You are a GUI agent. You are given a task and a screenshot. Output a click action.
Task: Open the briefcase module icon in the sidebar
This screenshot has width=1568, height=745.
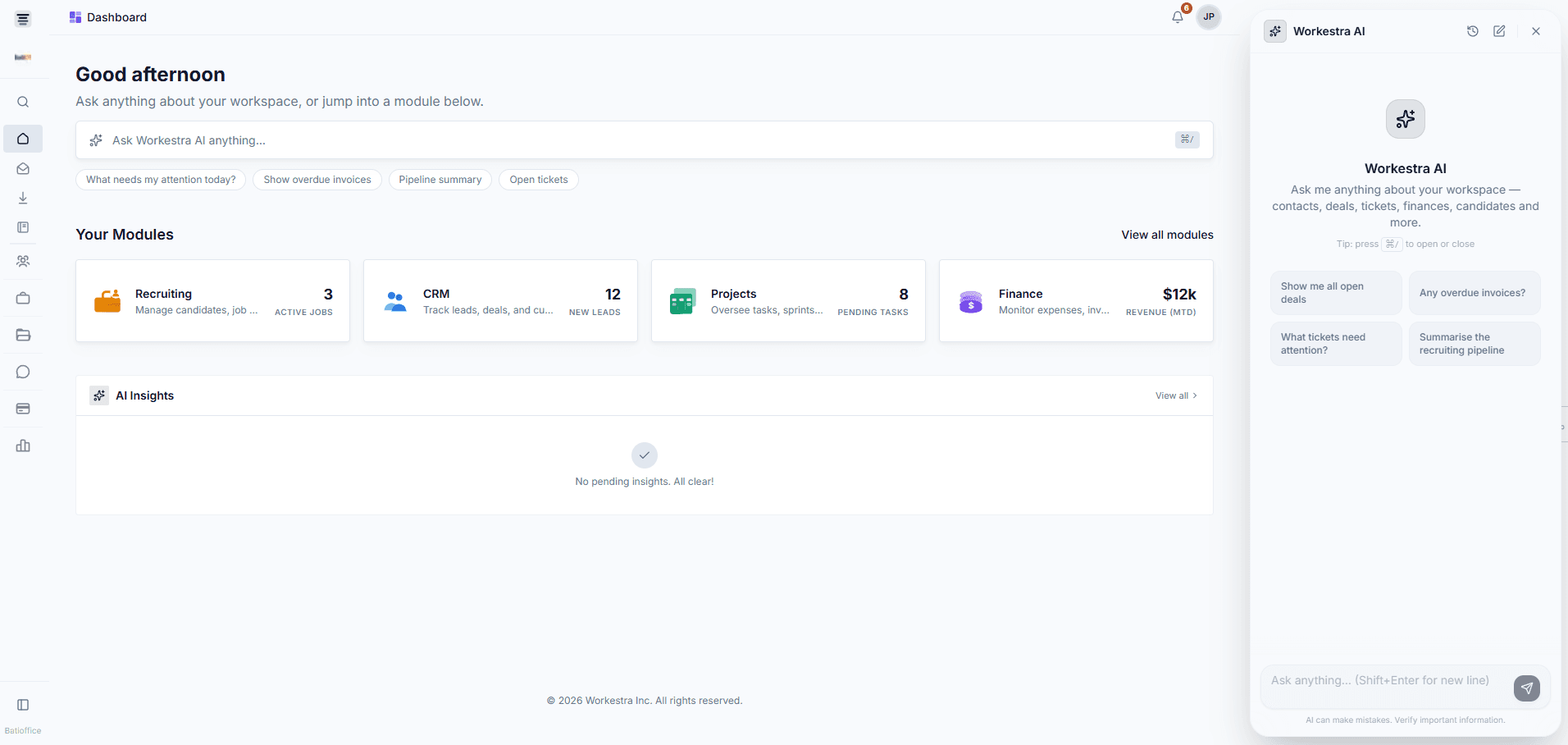22,298
